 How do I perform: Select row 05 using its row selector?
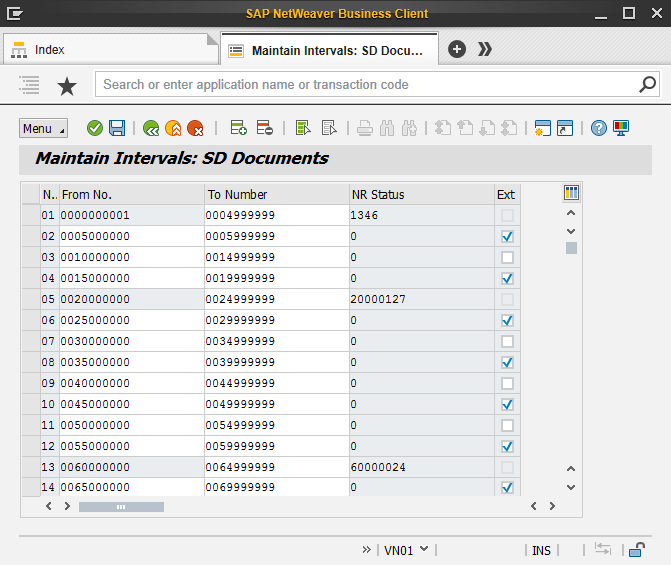coord(31,299)
